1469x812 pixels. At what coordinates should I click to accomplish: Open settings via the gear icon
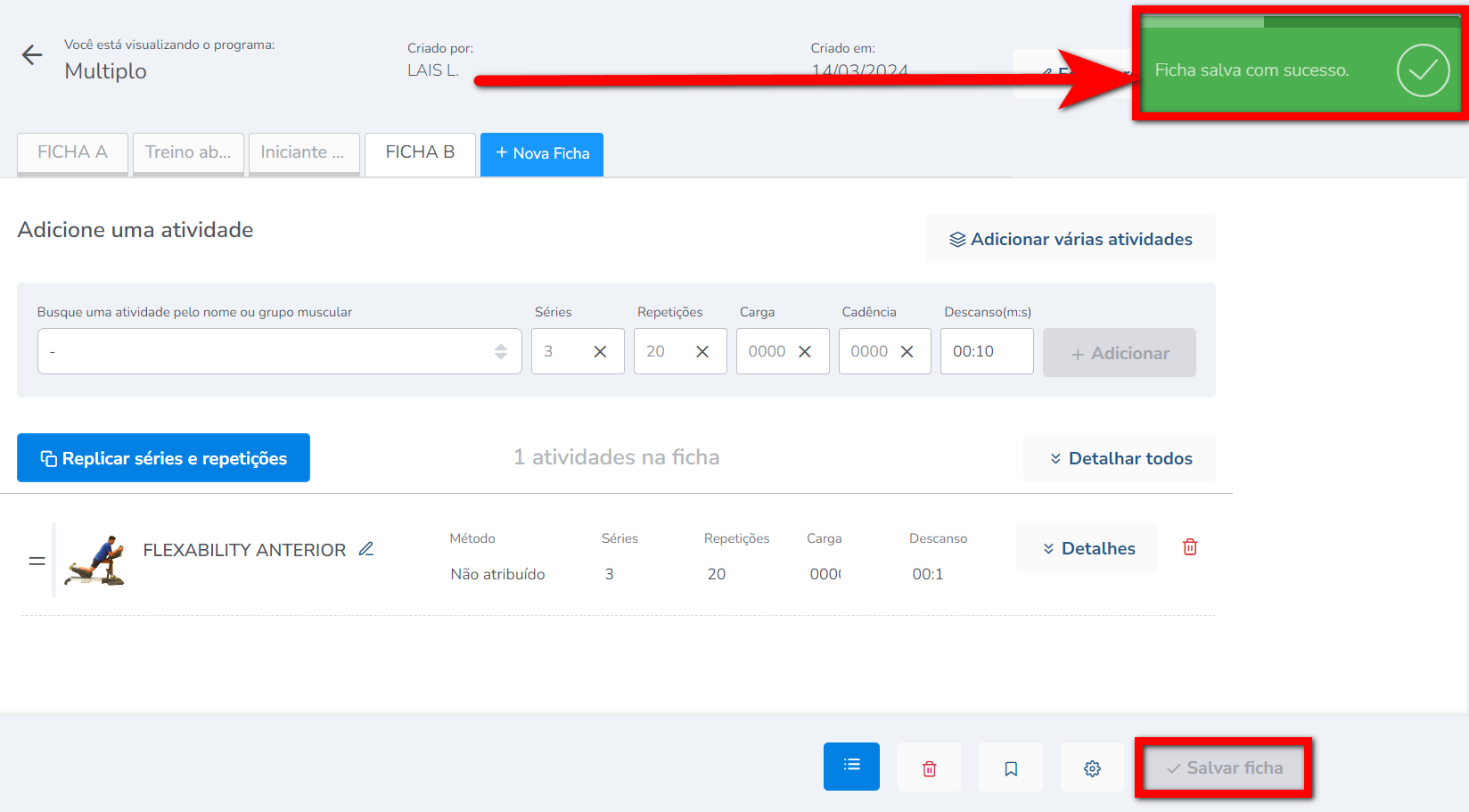pyautogui.click(x=1092, y=767)
